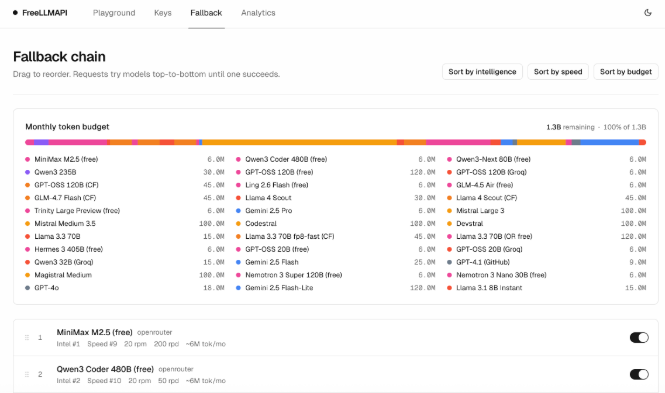This screenshot has height=393, width=665.
Task: Go to the Analytics tab
Action: point(258,13)
